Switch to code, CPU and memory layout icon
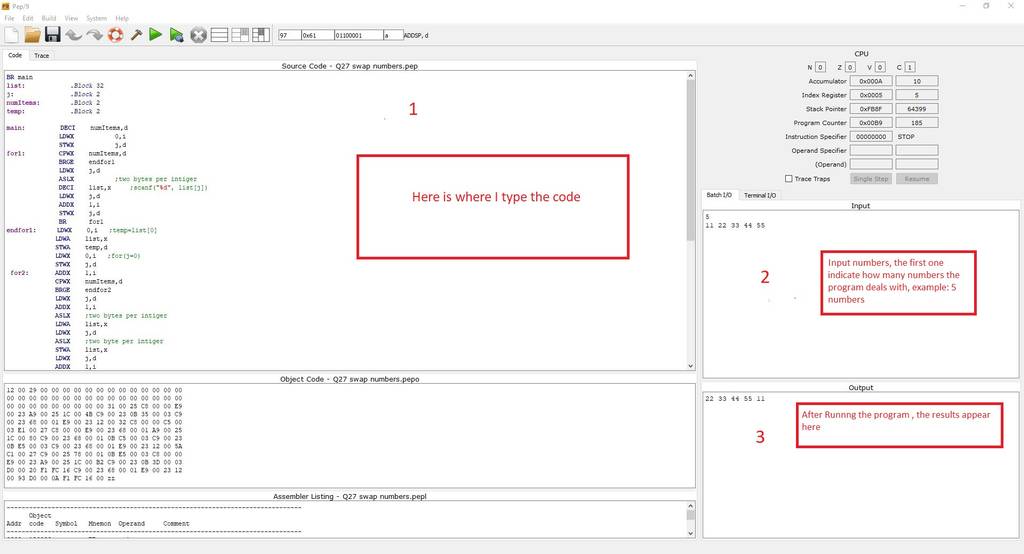Image resolution: width=1024 pixels, height=554 pixels. click(261, 35)
